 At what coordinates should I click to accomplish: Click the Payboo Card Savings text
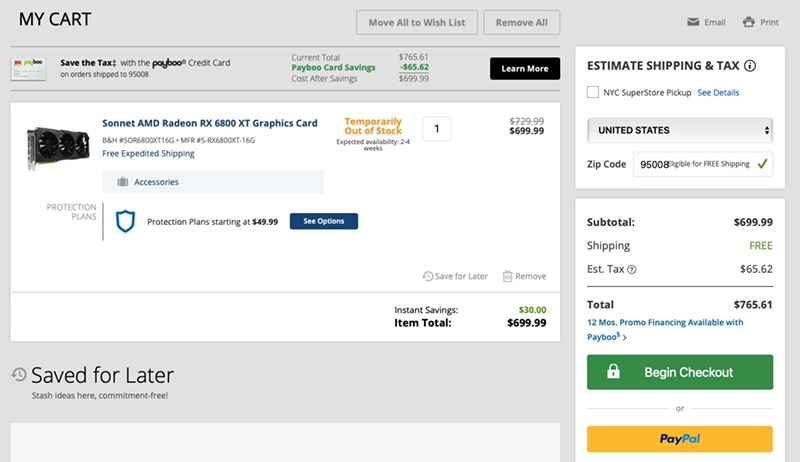click(x=333, y=67)
